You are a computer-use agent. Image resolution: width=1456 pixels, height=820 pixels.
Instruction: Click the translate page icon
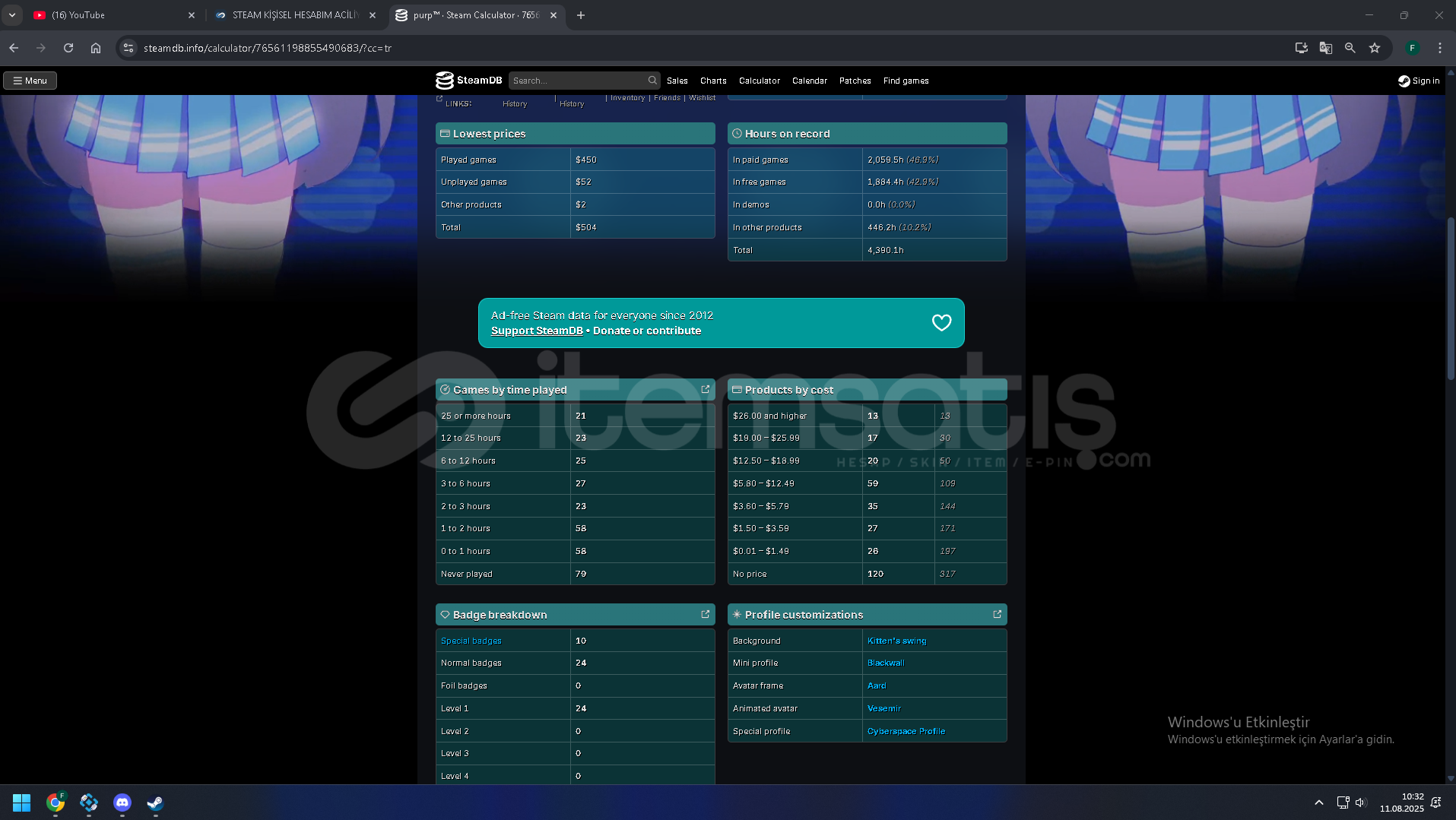point(1326,48)
